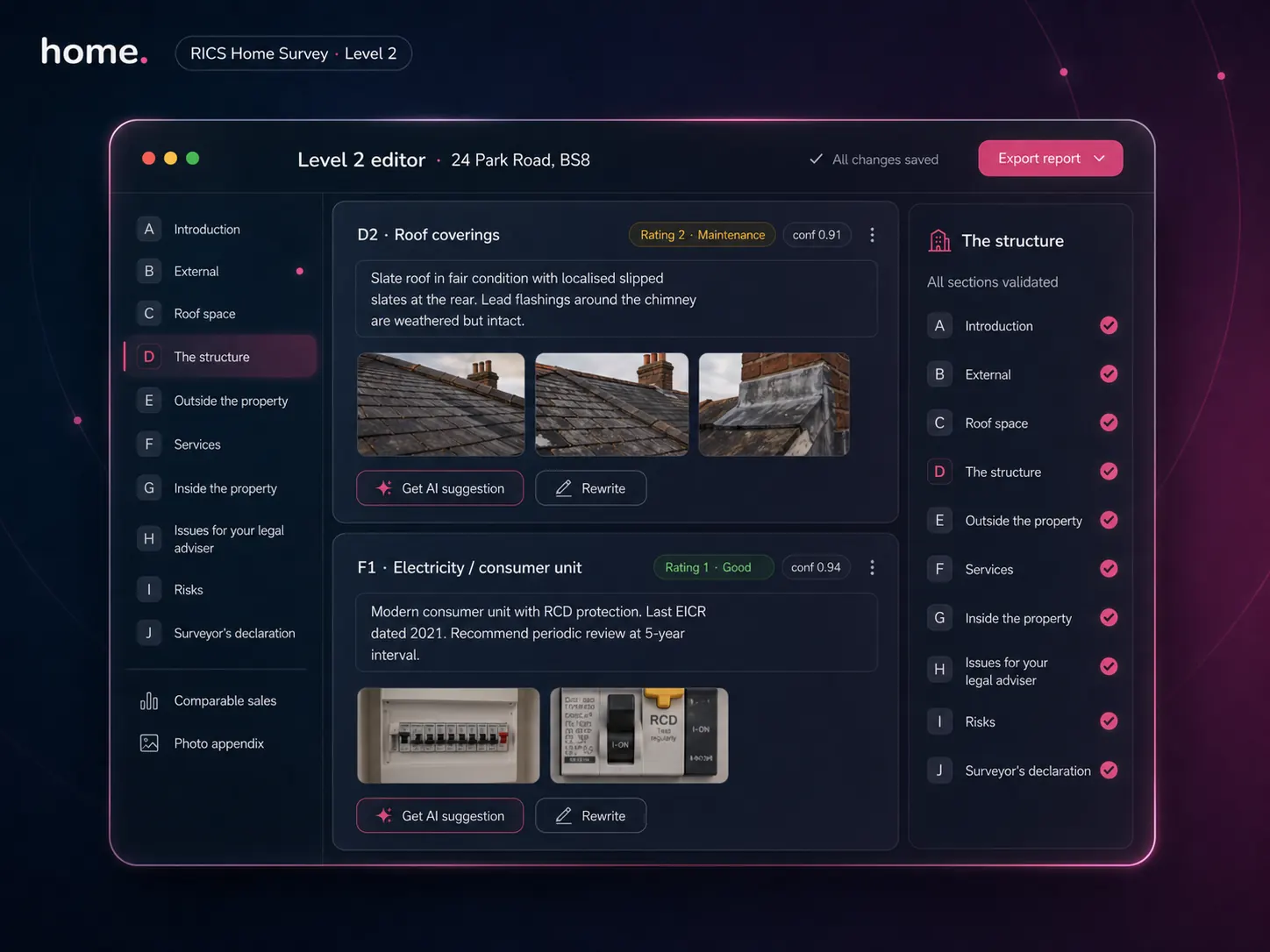The image size is (1270, 952).
Task: Open the three-dot menu for Electricity consumer unit
Action: [872, 568]
